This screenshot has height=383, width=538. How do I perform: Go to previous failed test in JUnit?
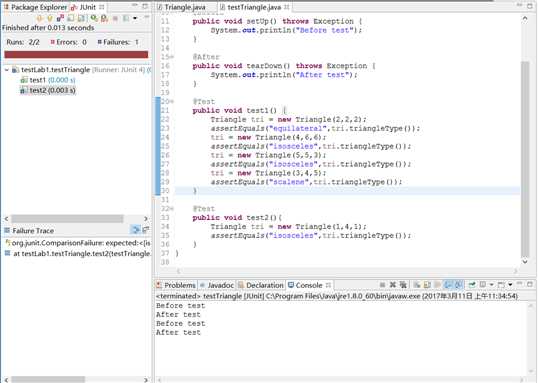click(x=51, y=18)
